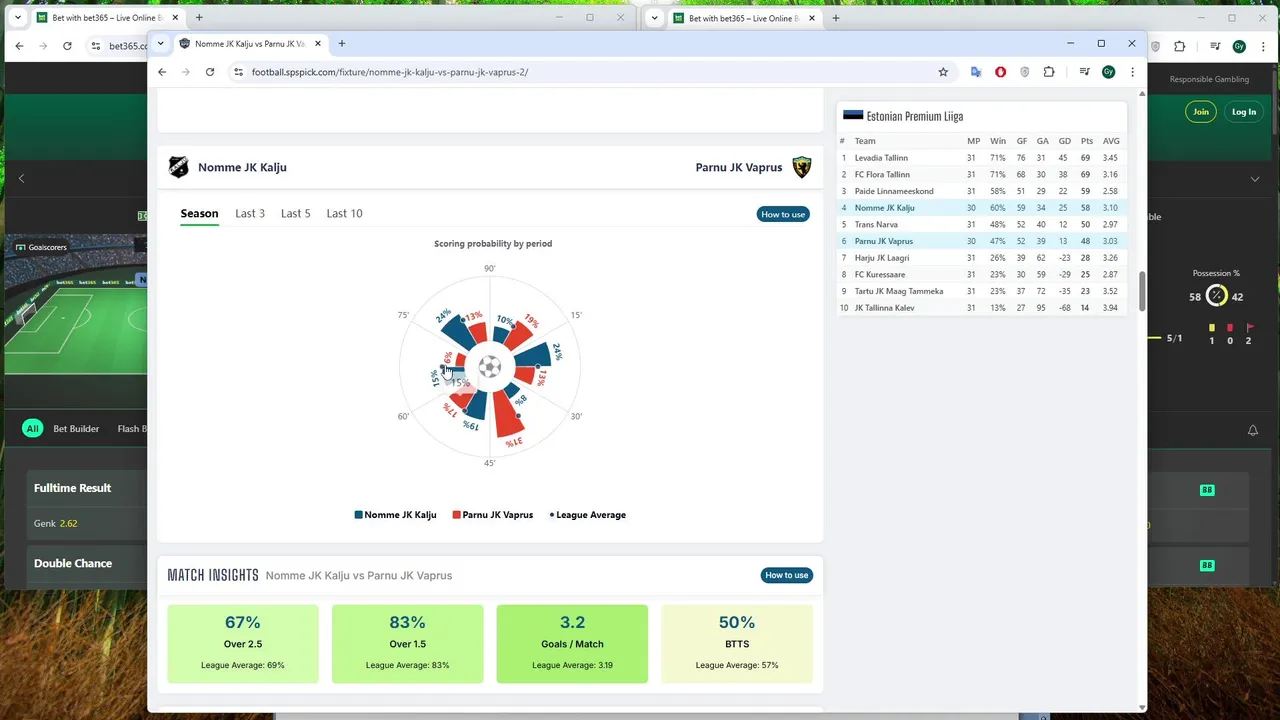
Task: Go back in the spspick window
Action: (162, 72)
